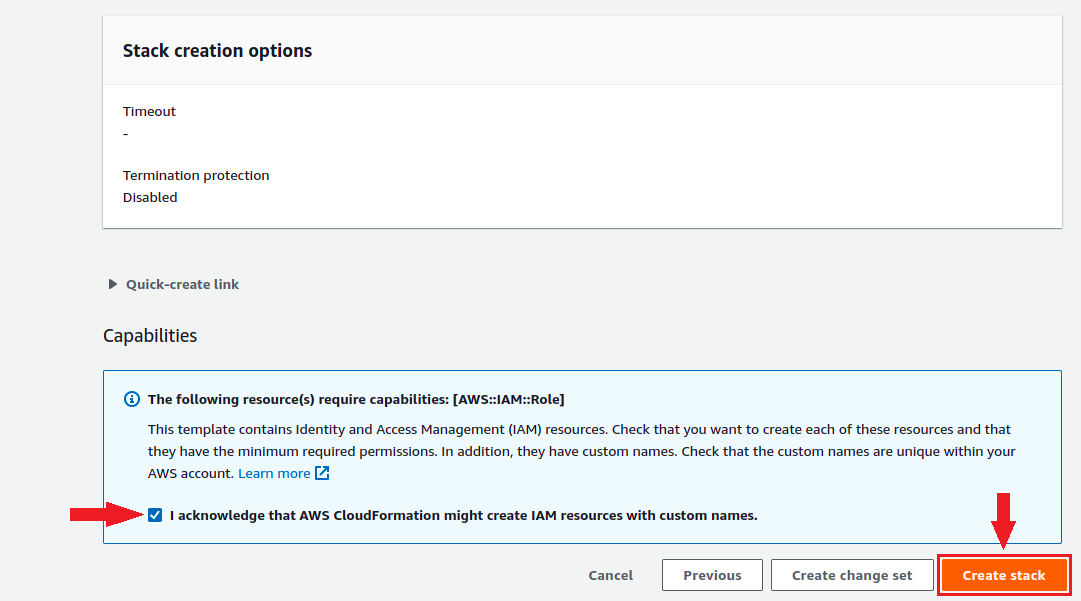Screen dimensions: 1081x601
Task: Click the Quick-create link section label
Action: (x=182, y=284)
